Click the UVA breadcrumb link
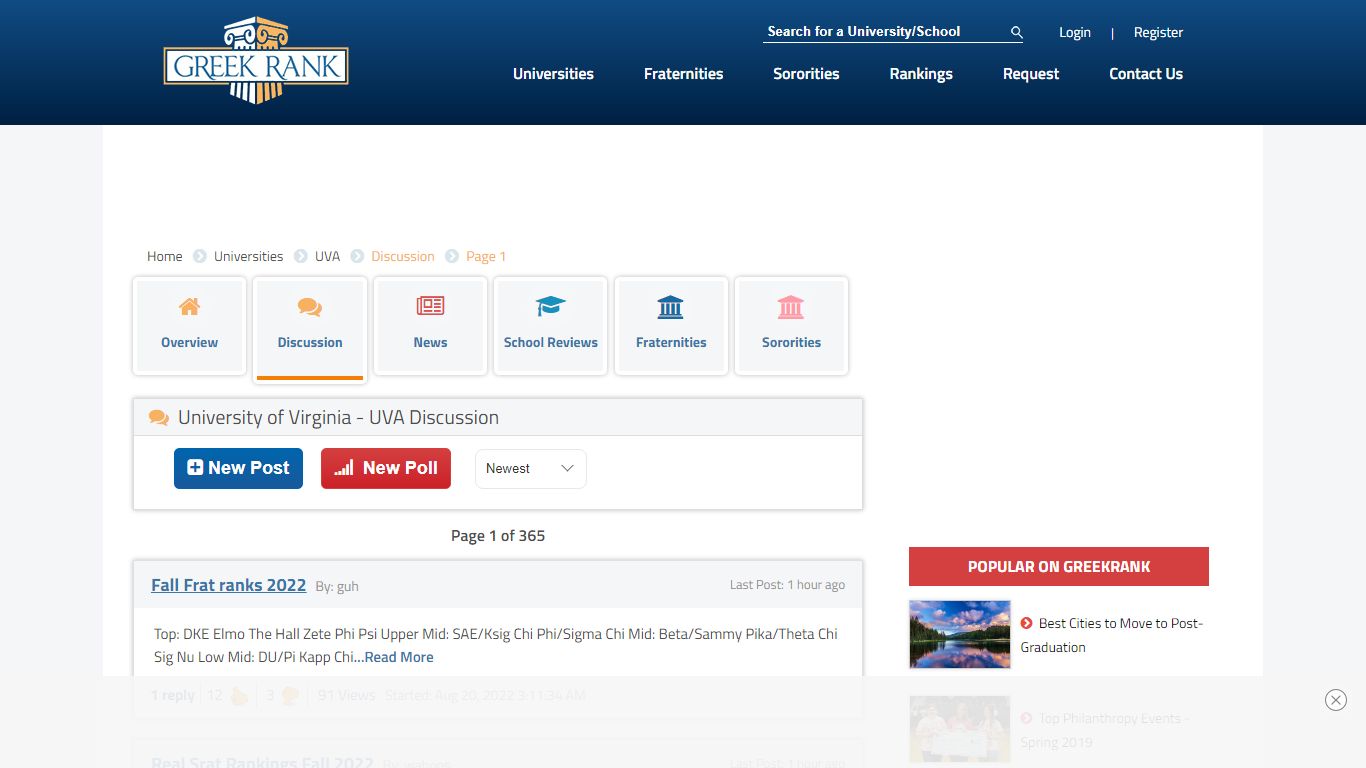This screenshot has height=768, width=1366. 327,256
